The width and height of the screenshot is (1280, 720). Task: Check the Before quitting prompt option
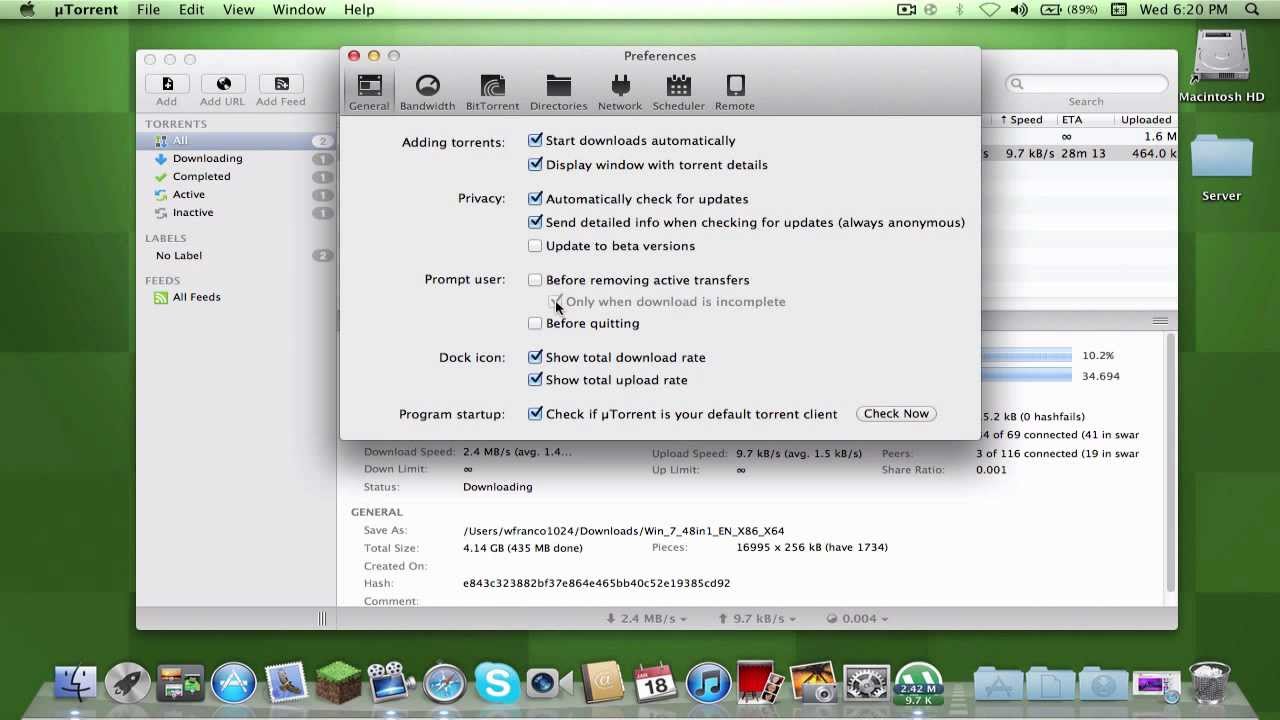[535, 323]
